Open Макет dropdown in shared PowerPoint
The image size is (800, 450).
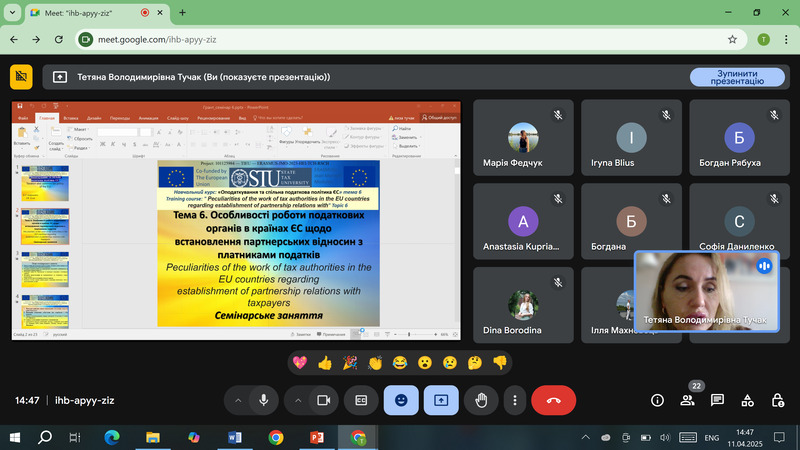[79, 130]
